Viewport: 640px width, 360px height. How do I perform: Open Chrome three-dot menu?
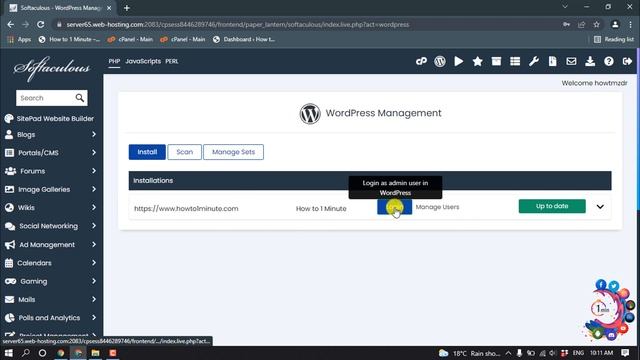630,24
